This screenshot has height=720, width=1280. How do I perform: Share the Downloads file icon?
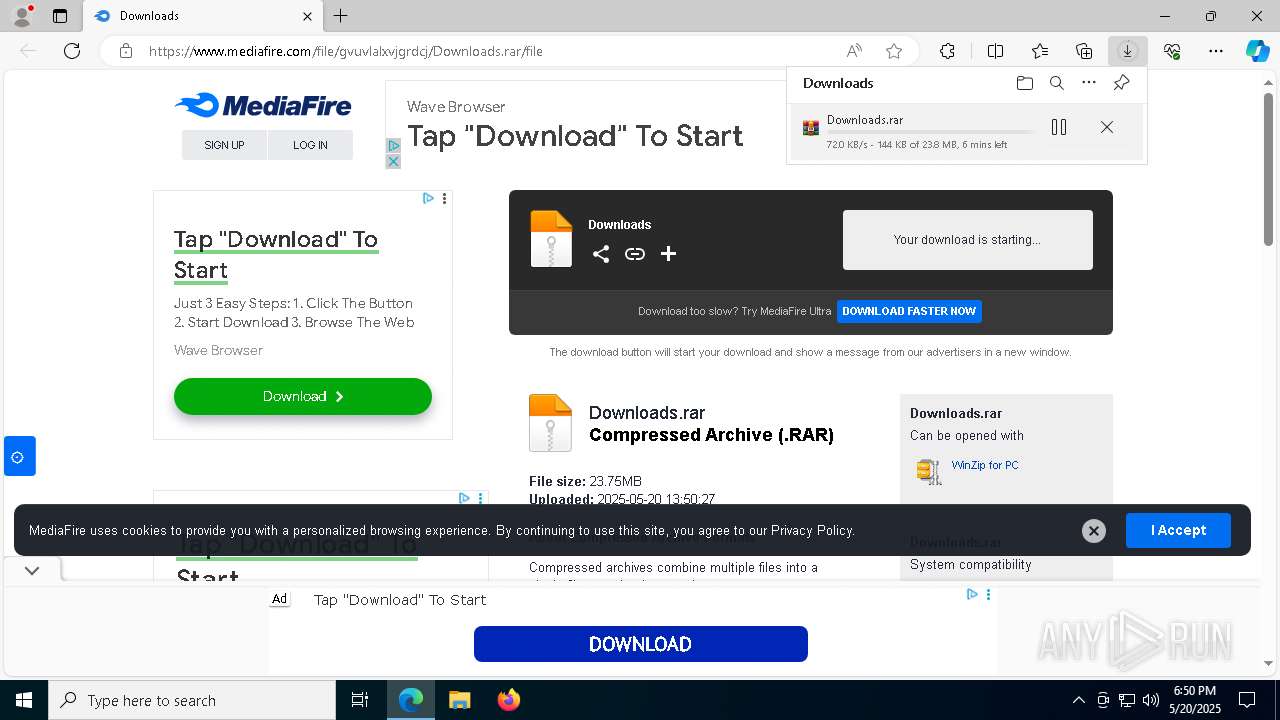click(x=601, y=254)
